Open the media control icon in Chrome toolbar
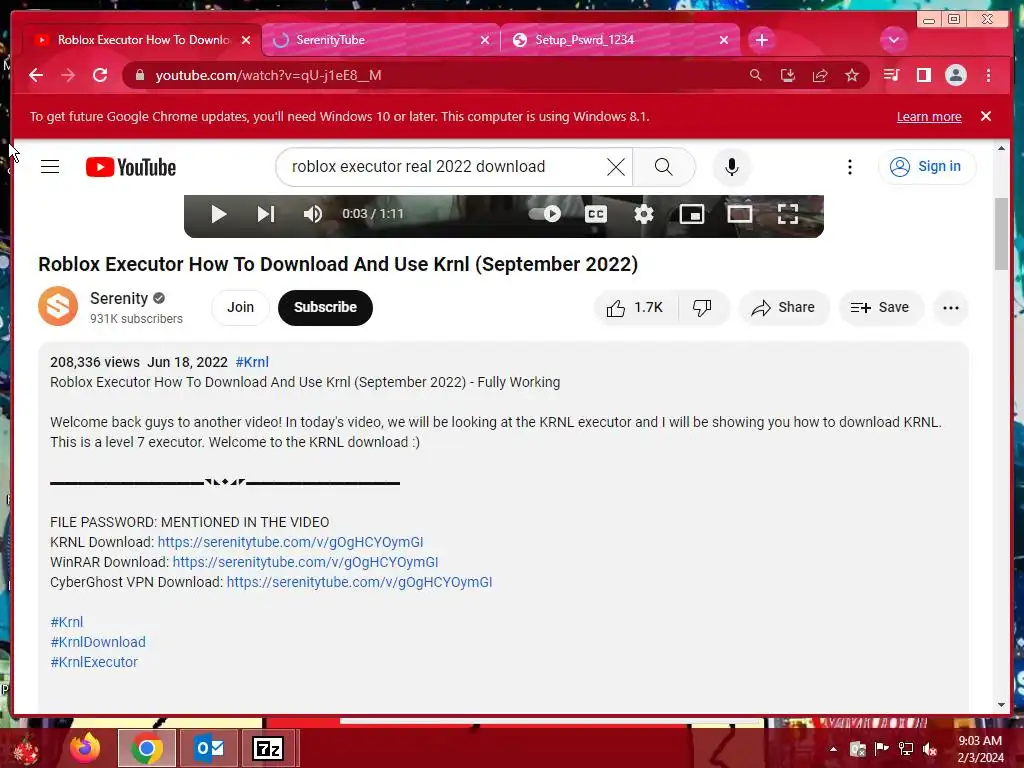Screen dimensions: 1024x768 tap(891, 75)
